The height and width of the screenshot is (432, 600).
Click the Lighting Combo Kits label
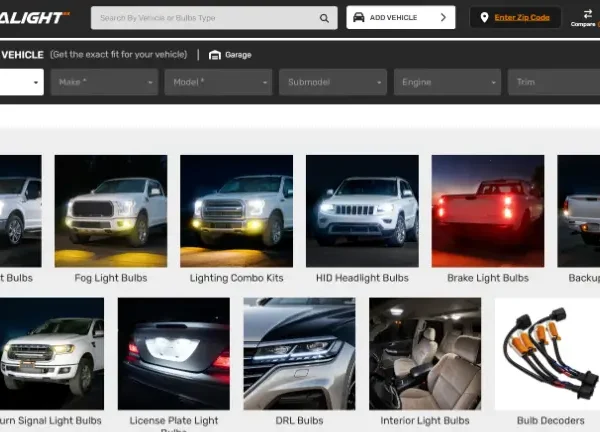236,278
